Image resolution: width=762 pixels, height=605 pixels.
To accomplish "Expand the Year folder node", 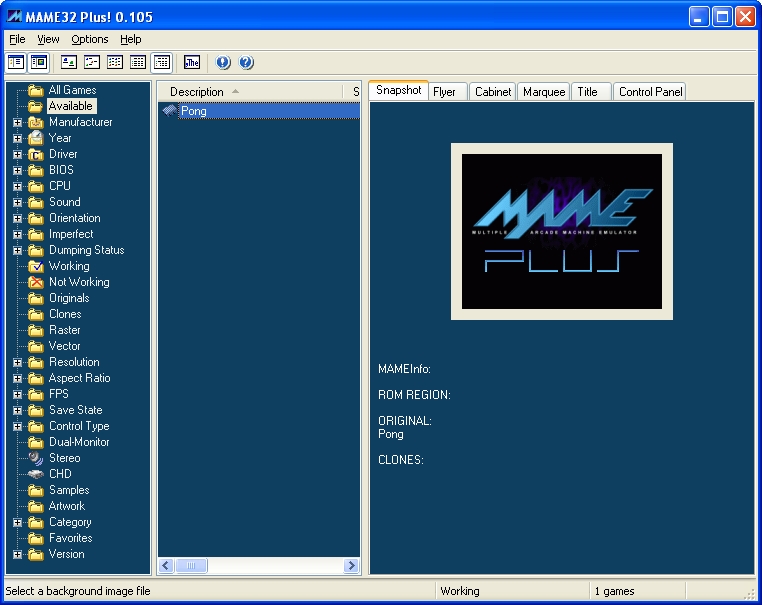I will [17, 138].
